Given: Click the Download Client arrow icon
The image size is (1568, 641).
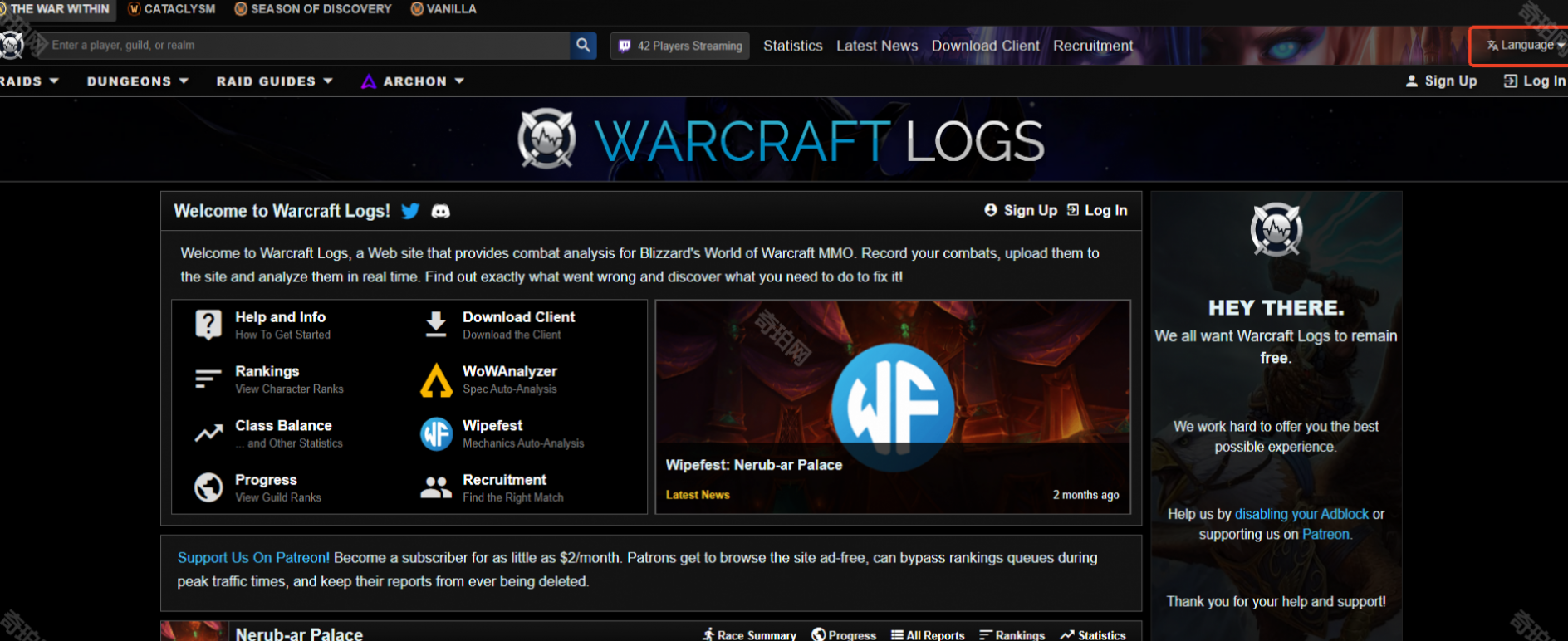Looking at the screenshot, I should (x=436, y=325).
